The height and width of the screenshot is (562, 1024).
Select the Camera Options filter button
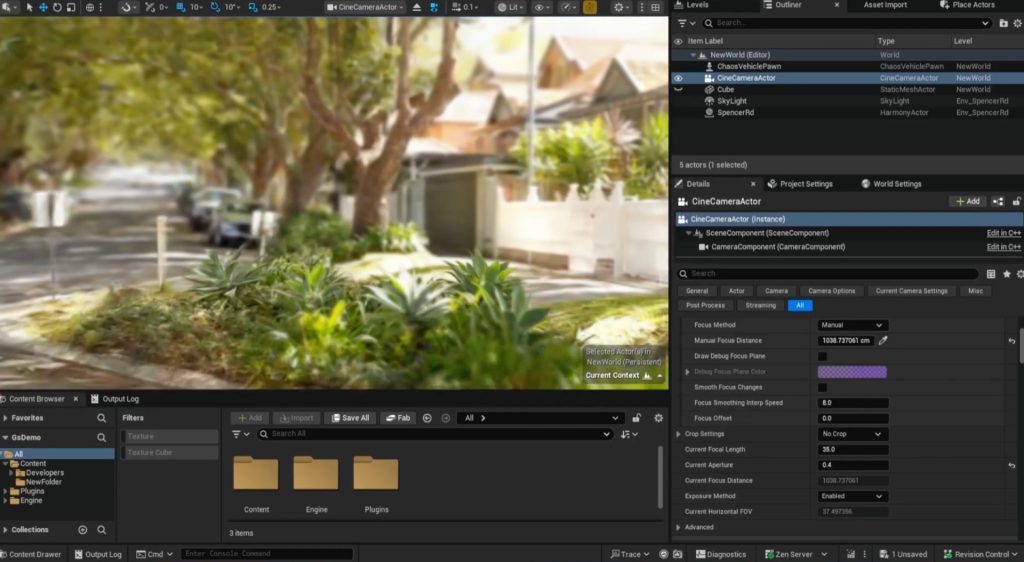pos(831,291)
